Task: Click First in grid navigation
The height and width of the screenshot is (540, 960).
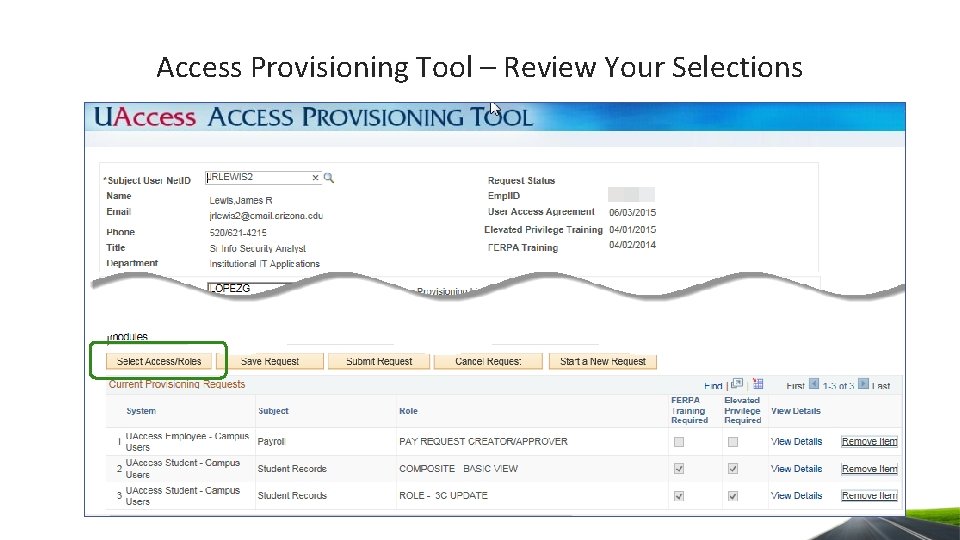Action: coord(795,386)
